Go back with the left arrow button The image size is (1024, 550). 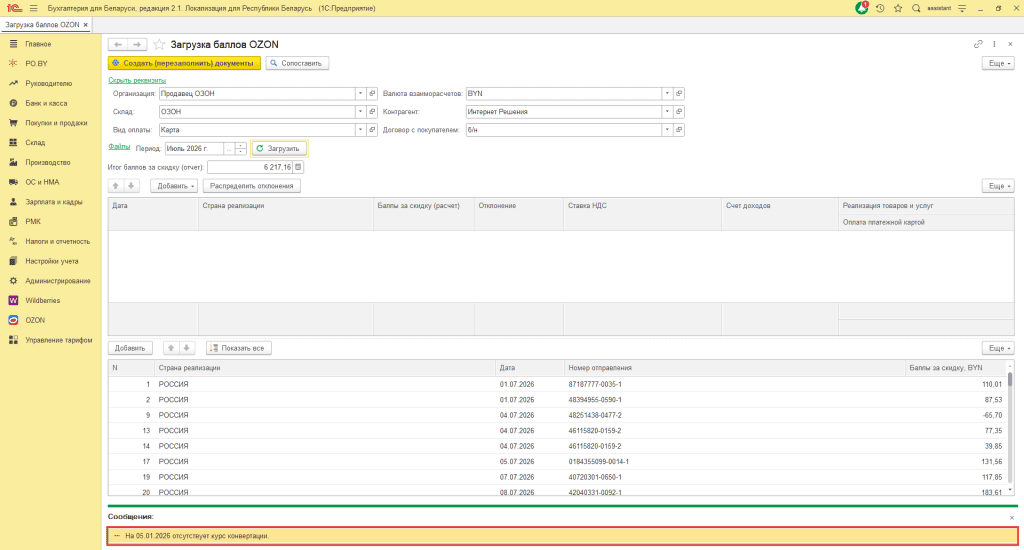118,44
